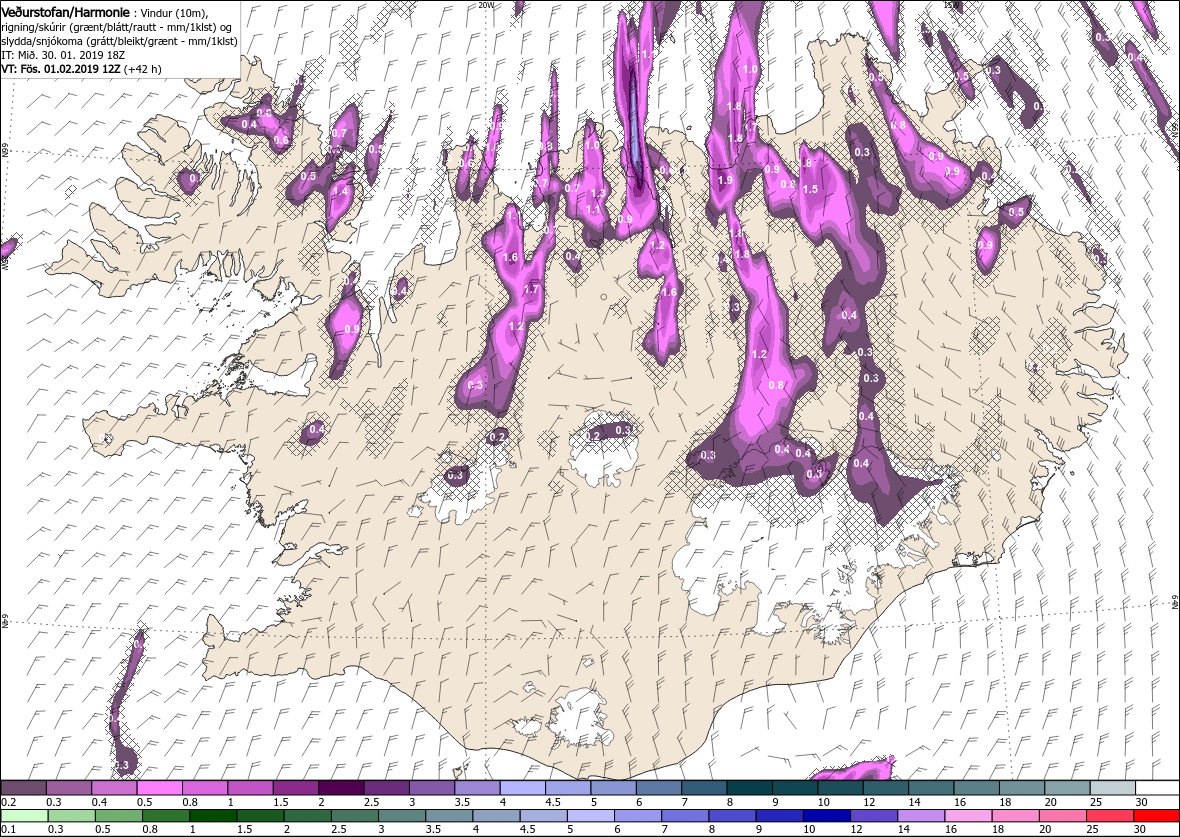This screenshot has height=837, width=1180.
Task: Click the Veðurstofan/Harmonie title text
Action: [65, 11]
